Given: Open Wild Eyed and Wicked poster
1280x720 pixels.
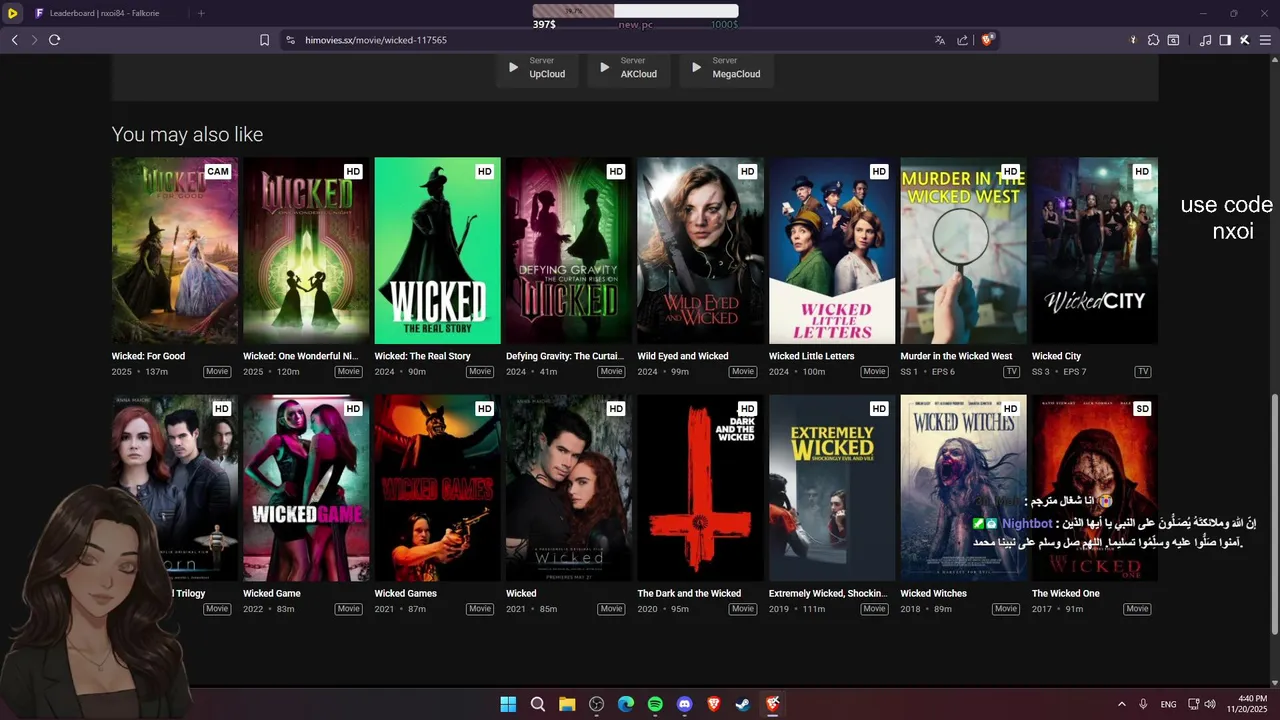Looking at the screenshot, I should coord(701,250).
